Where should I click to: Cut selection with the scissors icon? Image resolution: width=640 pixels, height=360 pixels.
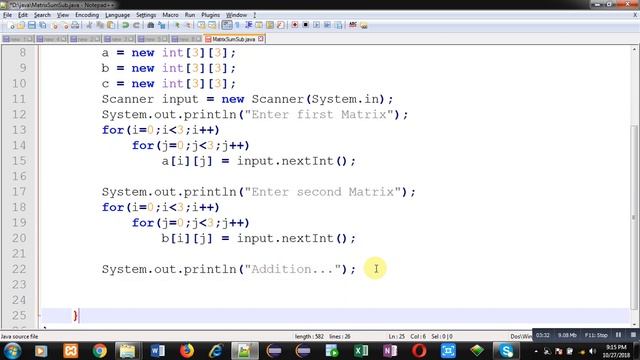(x=89, y=25)
